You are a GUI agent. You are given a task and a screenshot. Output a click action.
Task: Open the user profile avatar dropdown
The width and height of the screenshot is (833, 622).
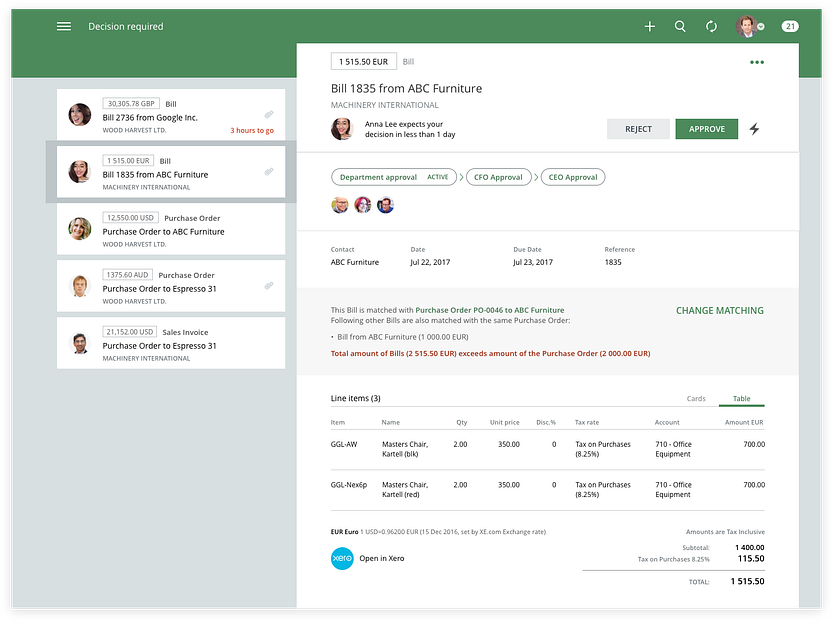(x=750, y=26)
